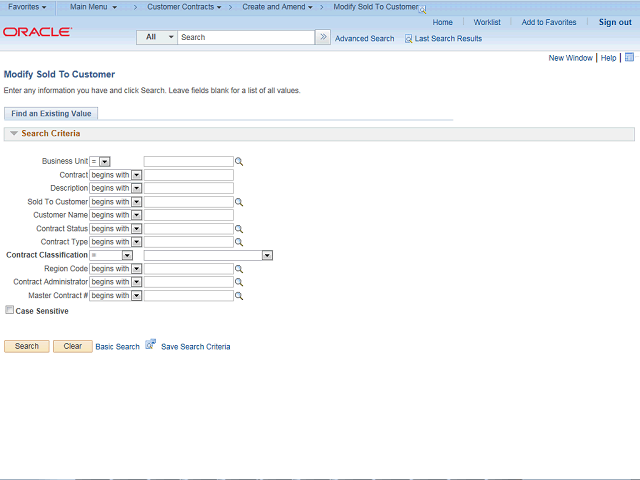The height and width of the screenshot is (480, 640).
Task: Go to Home link
Action: pos(442,22)
